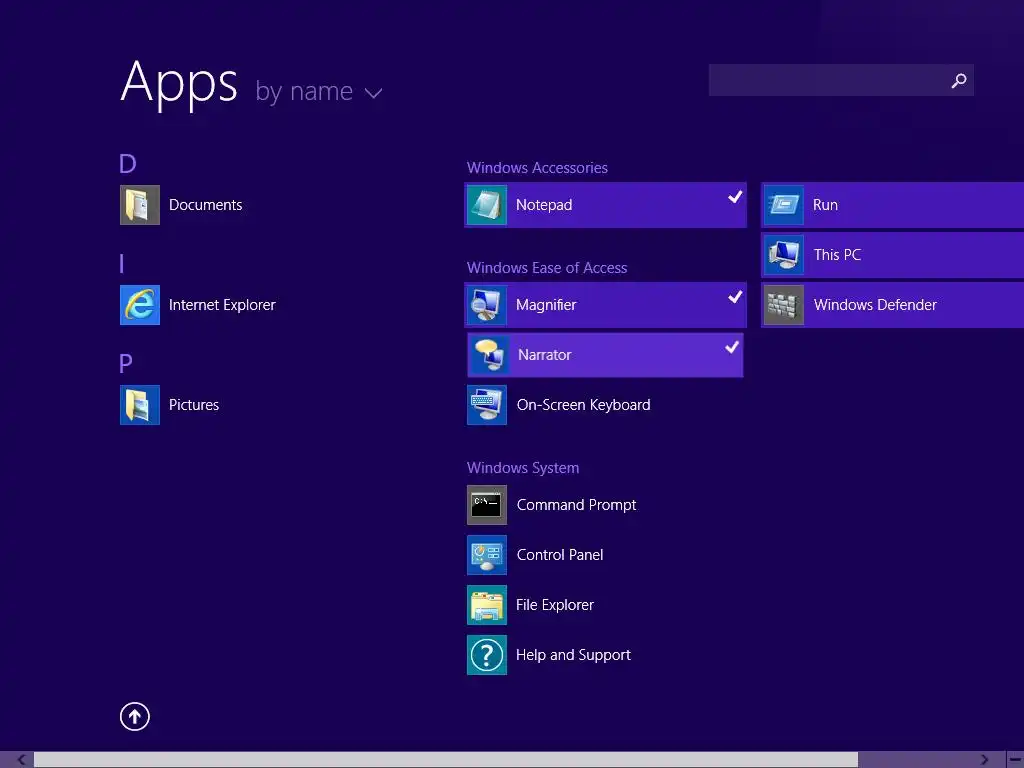Image resolution: width=1024 pixels, height=768 pixels.
Task: Select the 'Documents' label
Action: [x=206, y=205]
